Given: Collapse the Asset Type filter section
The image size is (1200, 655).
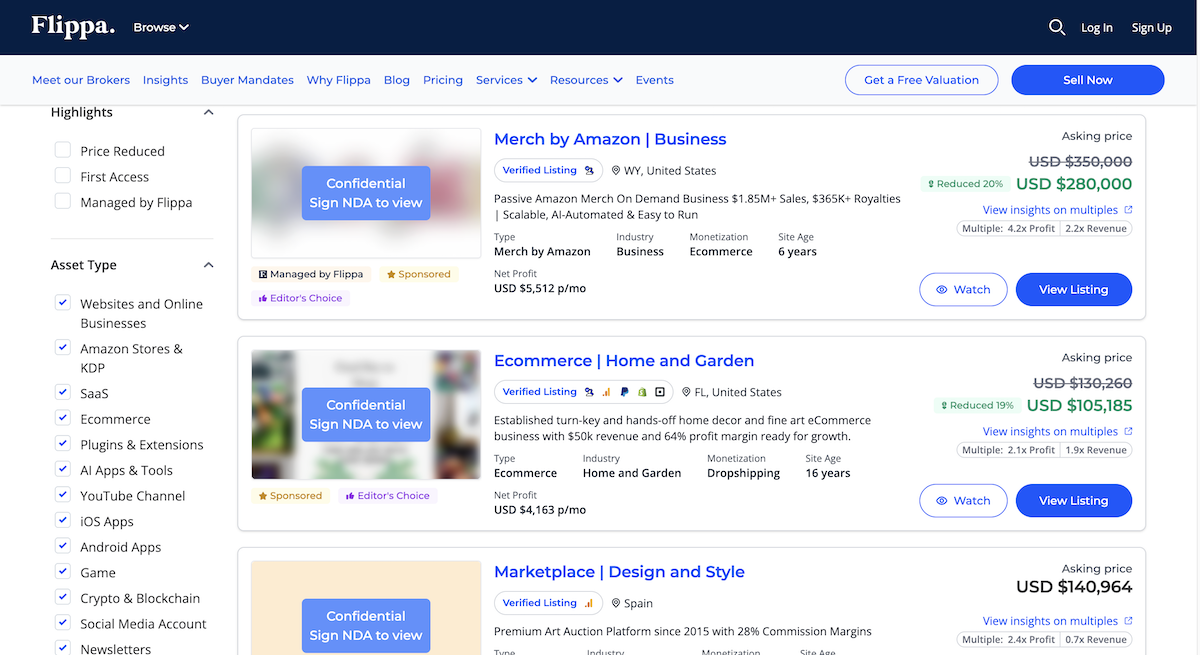Looking at the screenshot, I should (208, 265).
